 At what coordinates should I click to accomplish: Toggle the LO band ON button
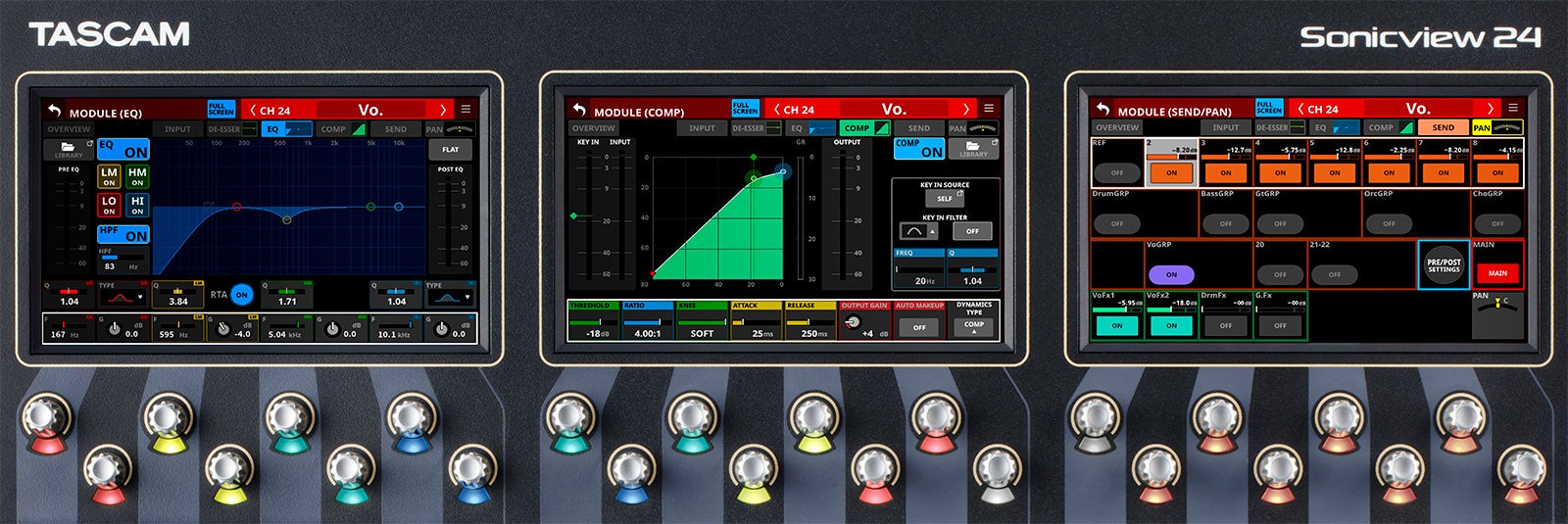pyautogui.click(x=109, y=206)
